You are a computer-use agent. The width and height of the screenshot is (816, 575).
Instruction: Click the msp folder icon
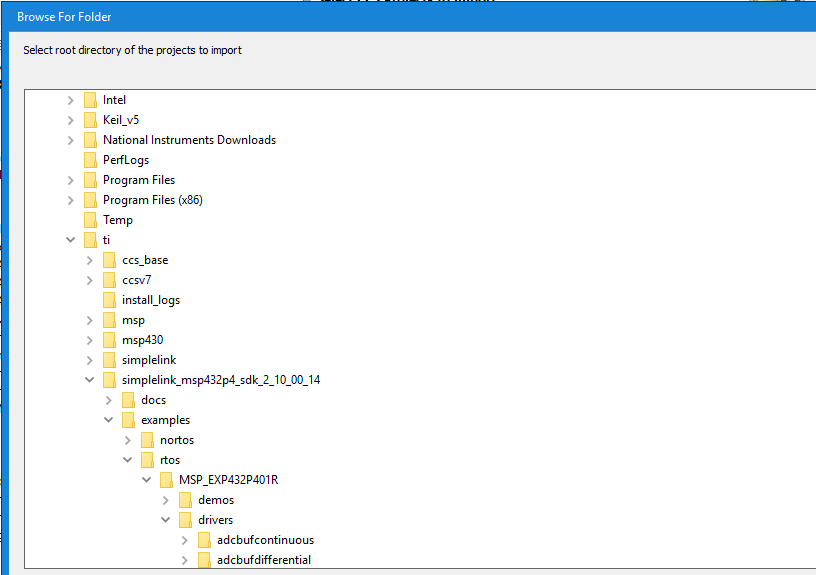109,320
